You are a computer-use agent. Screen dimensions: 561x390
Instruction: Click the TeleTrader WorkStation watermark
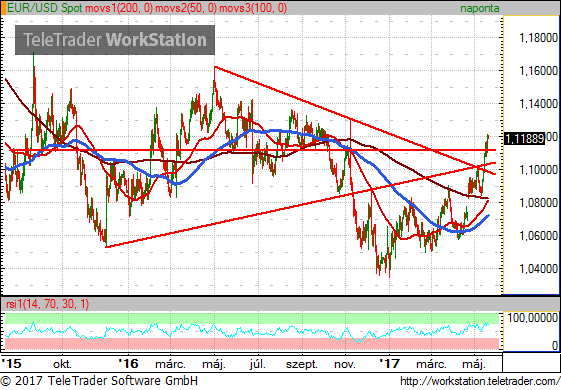tap(115, 40)
